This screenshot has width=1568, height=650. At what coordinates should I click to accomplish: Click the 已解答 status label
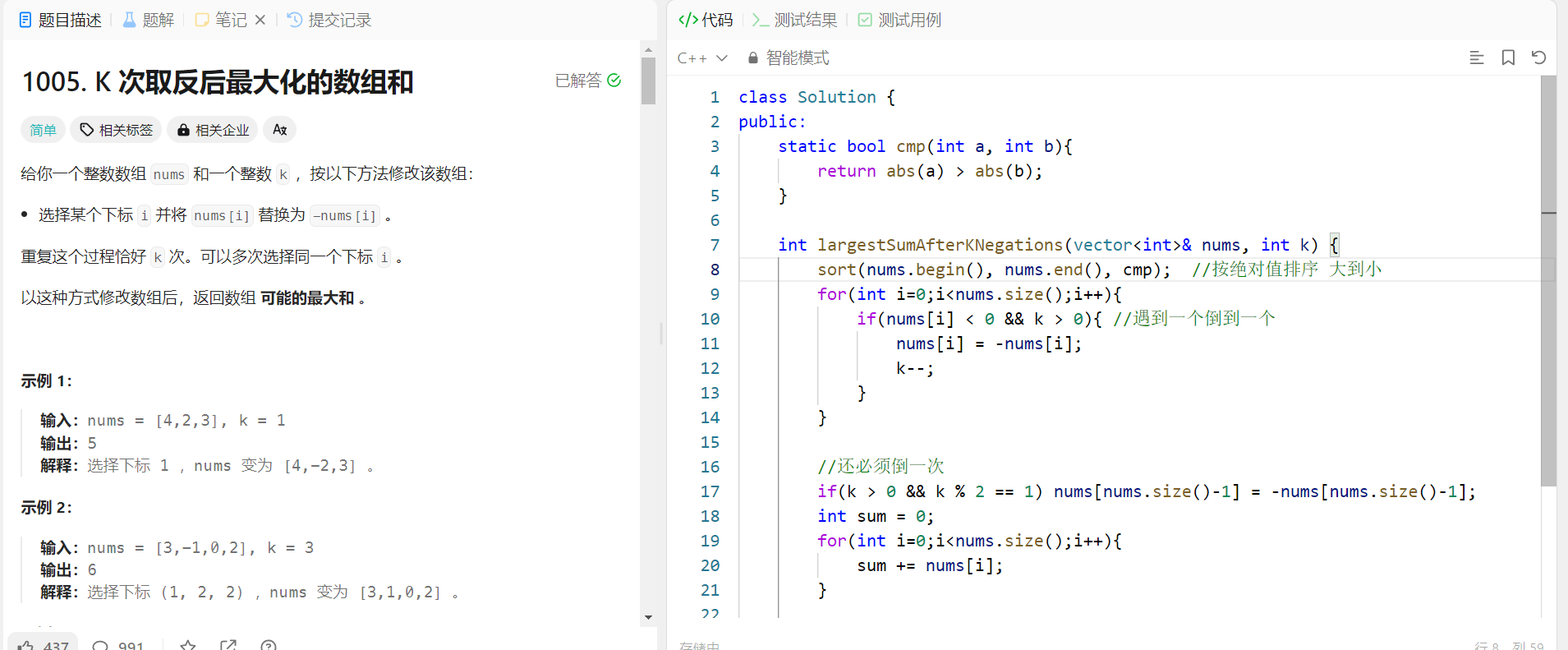pyautogui.click(x=588, y=81)
